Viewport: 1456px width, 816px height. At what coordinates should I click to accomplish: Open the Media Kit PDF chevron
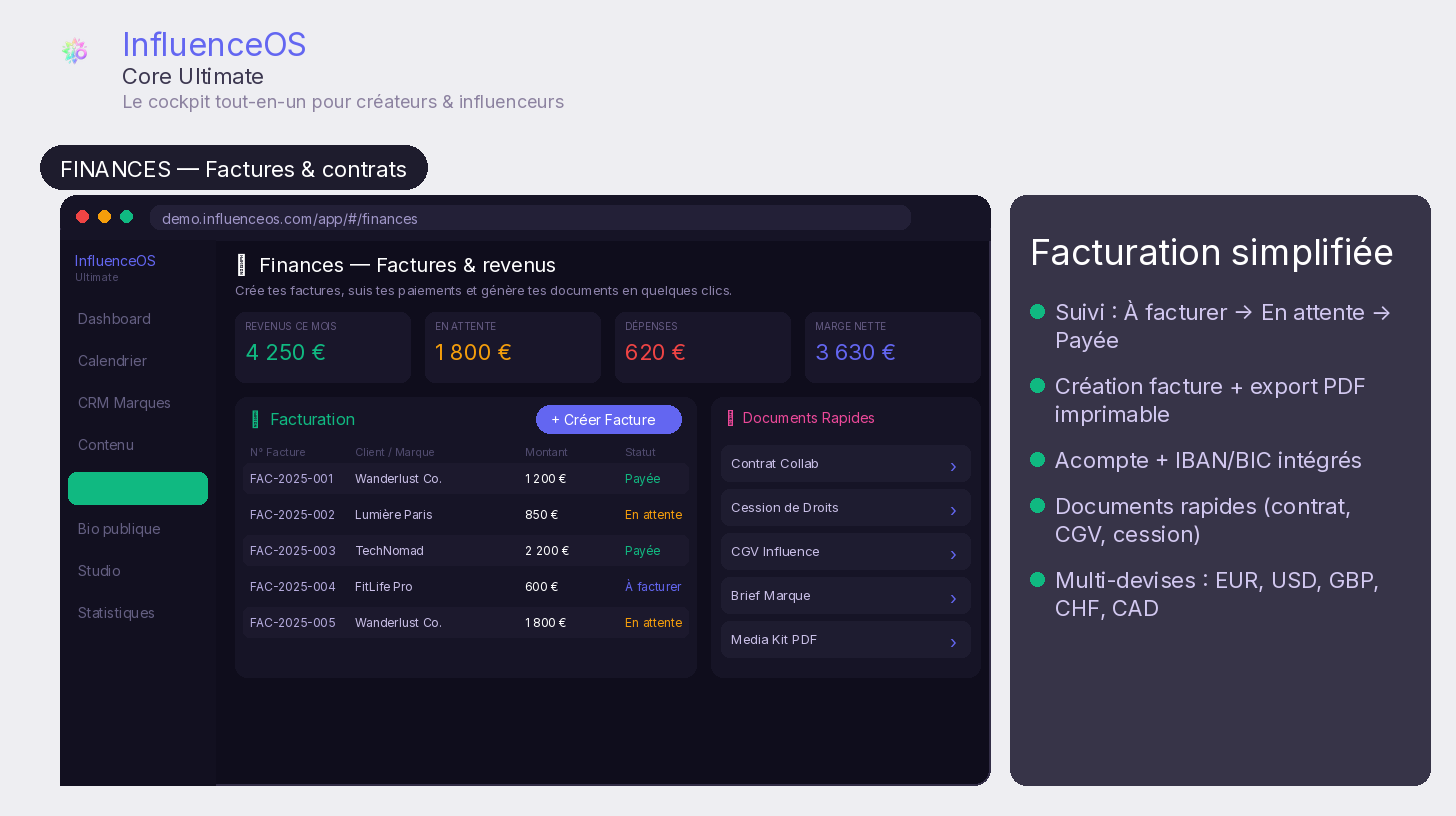click(953, 642)
